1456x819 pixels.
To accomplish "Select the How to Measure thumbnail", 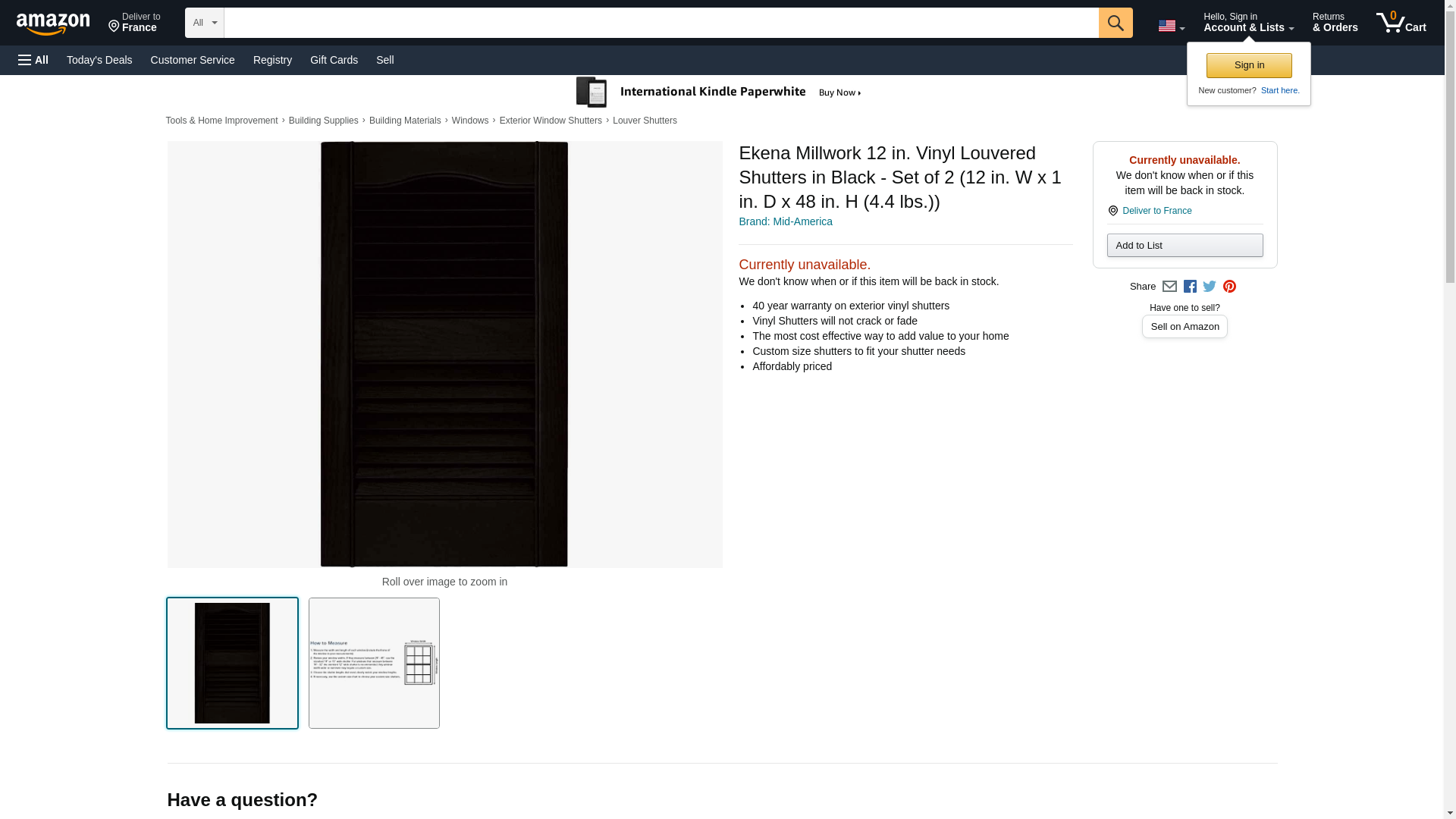I will [374, 664].
